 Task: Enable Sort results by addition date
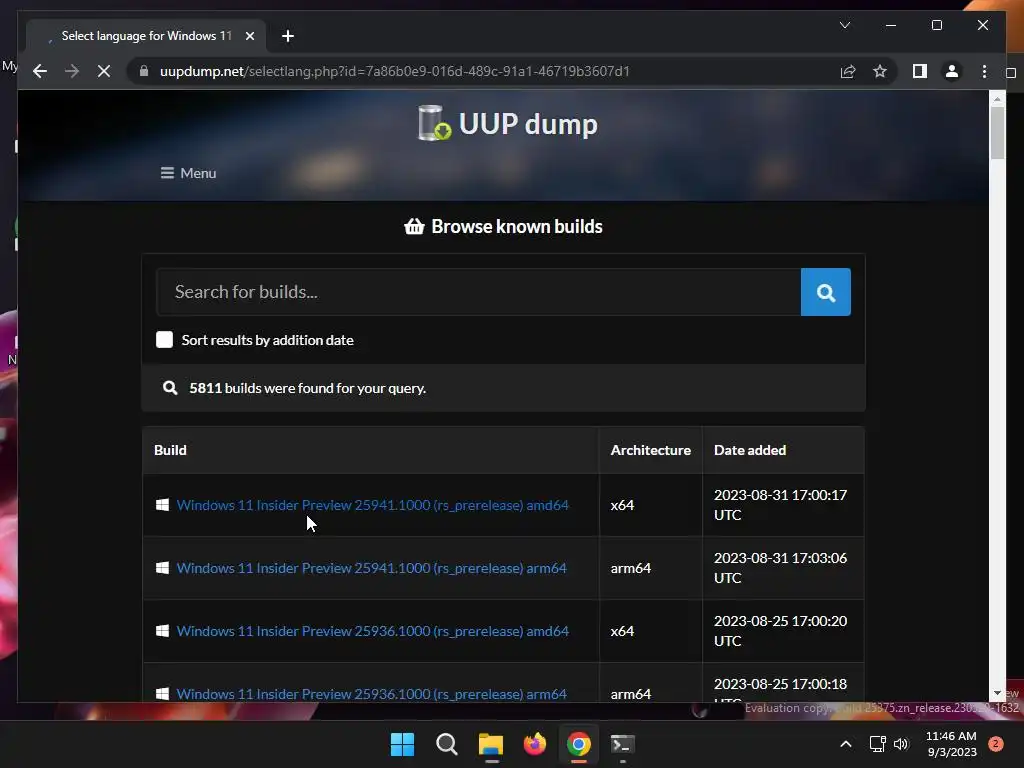(x=165, y=340)
